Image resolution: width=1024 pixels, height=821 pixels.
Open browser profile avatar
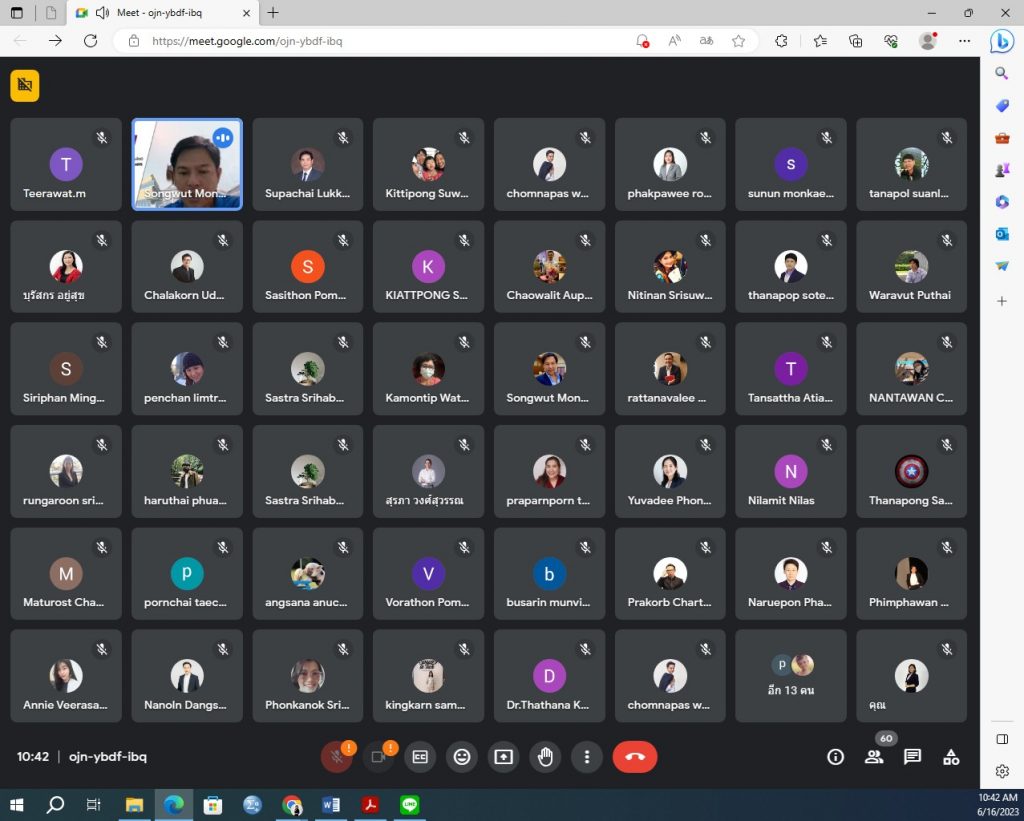(x=927, y=41)
